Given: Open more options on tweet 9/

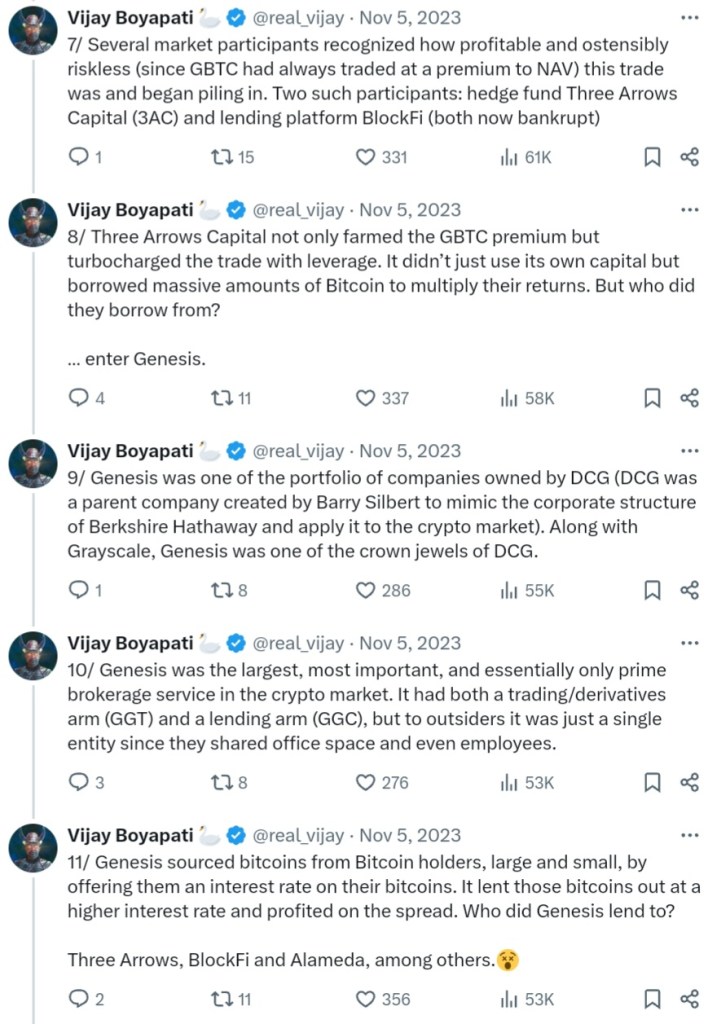Looking at the screenshot, I should (689, 451).
